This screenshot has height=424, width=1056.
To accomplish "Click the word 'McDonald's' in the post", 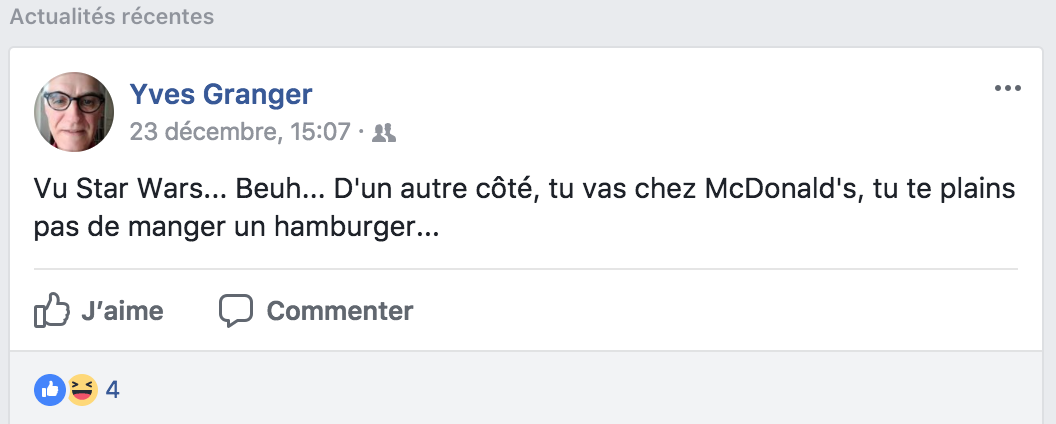I will tap(785, 190).
